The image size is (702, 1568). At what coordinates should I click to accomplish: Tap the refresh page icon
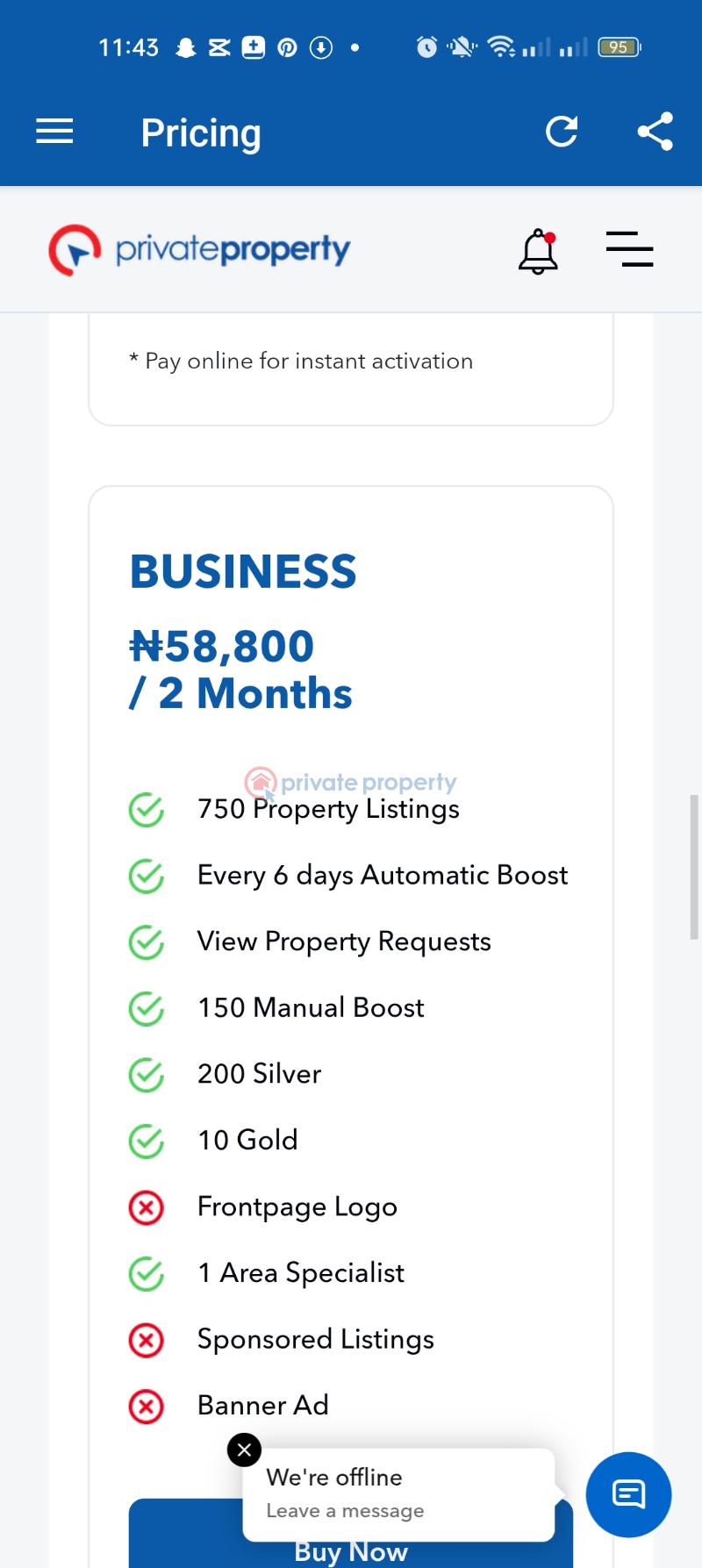562,132
